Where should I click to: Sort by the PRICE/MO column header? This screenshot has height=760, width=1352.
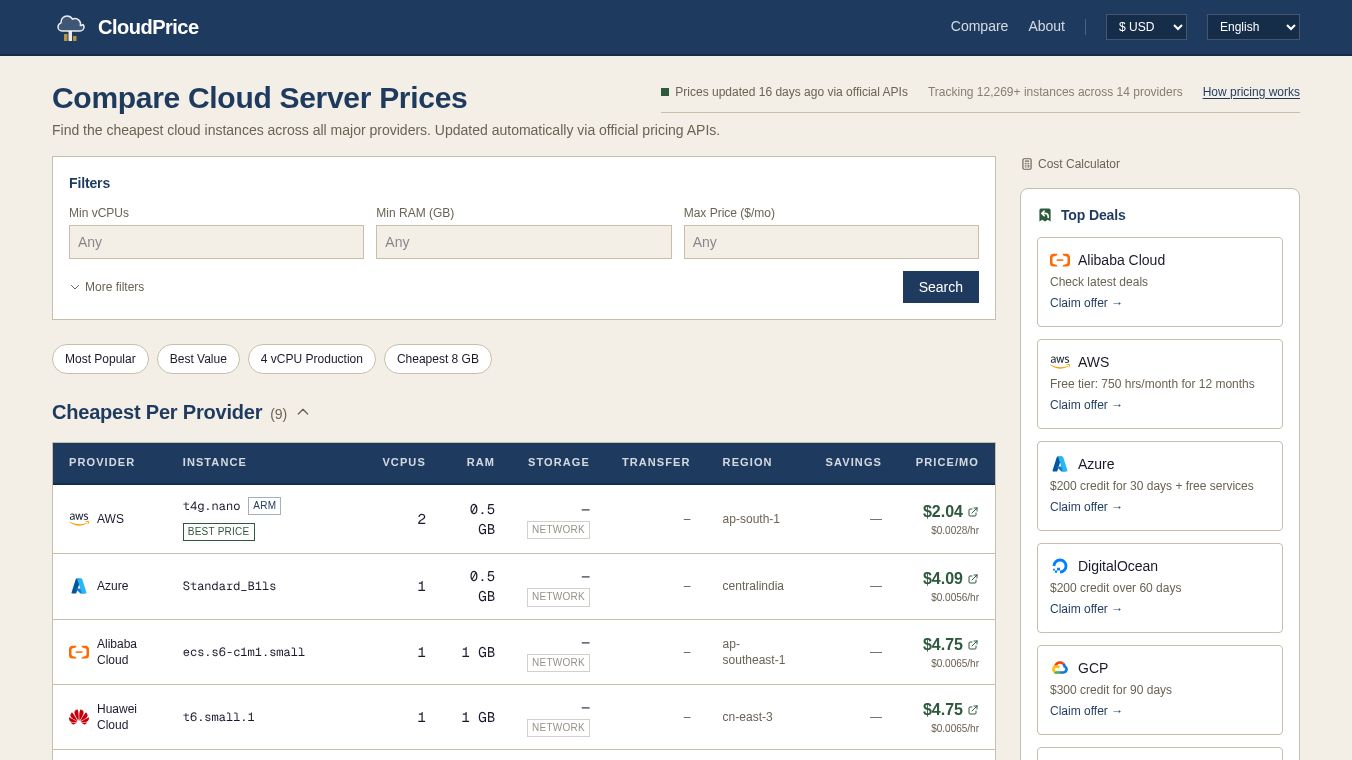(947, 462)
